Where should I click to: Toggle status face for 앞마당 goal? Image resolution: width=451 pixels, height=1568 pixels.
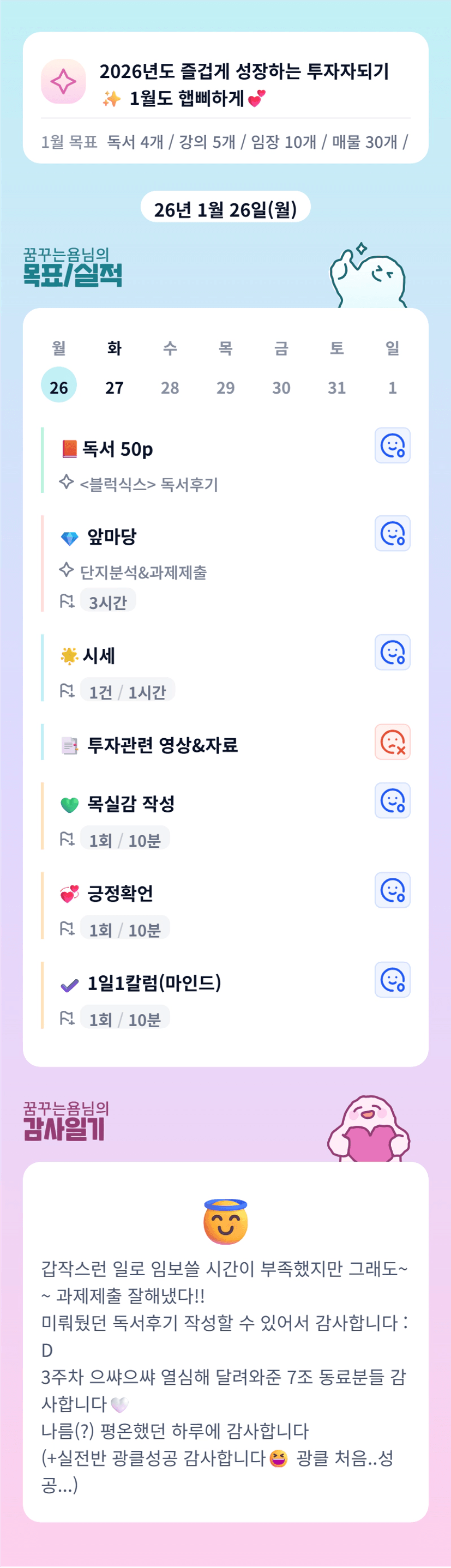(392, 533)
